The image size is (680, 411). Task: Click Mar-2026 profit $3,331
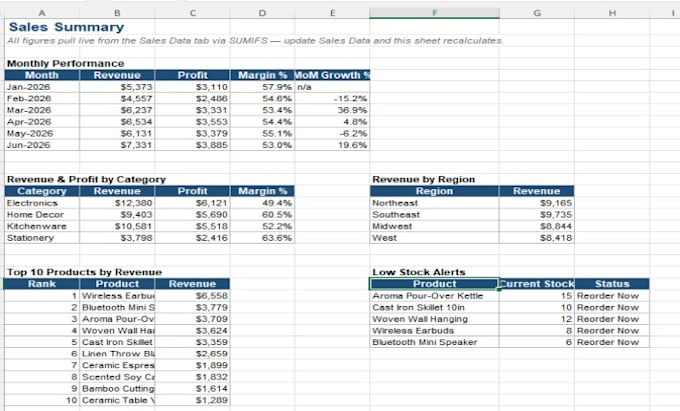pos(193,110)
